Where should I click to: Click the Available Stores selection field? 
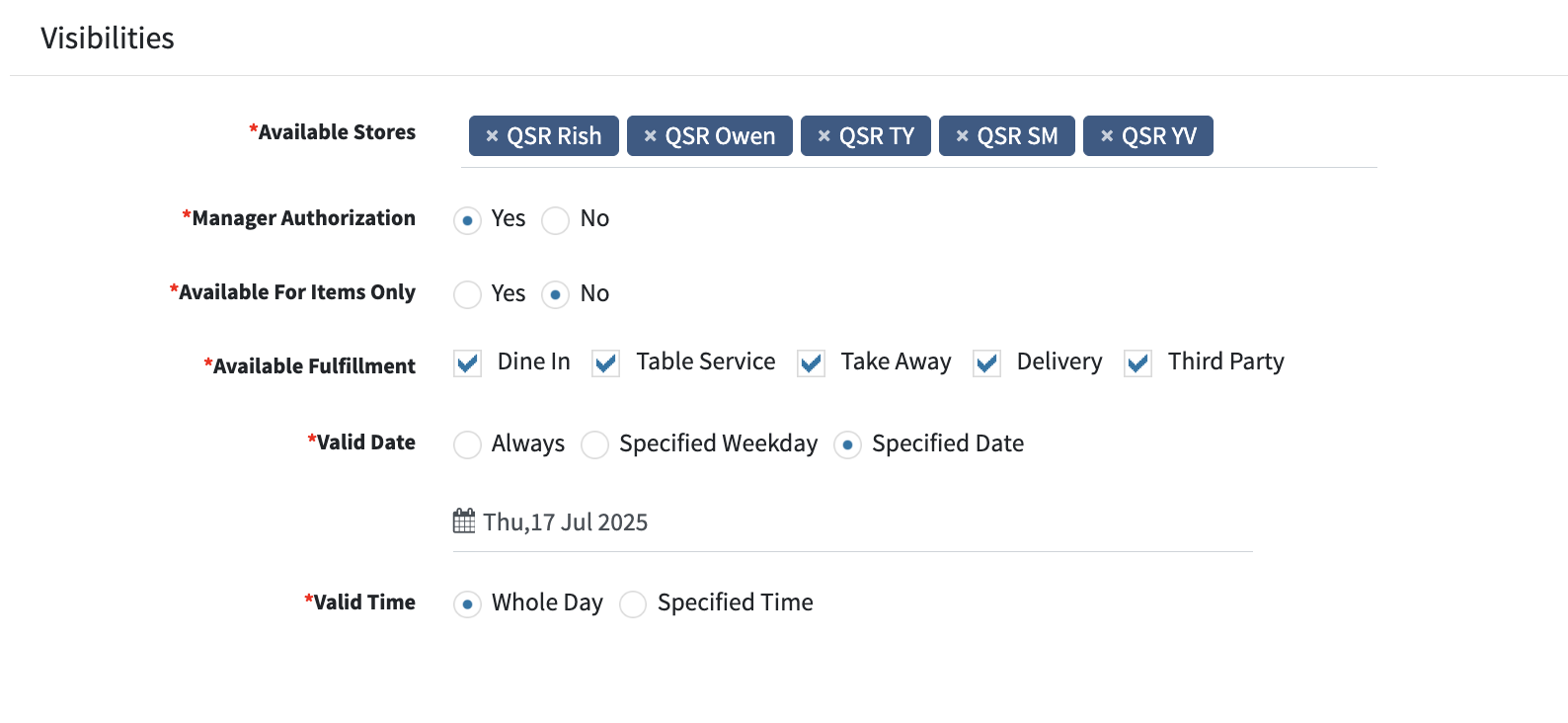[919, 136]
